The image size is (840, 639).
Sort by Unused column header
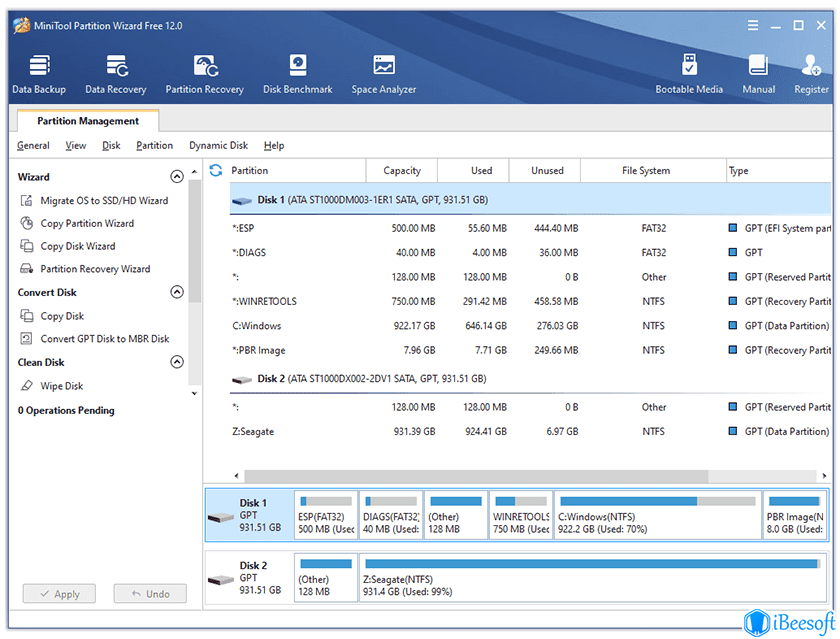click(x=547, y=170)
